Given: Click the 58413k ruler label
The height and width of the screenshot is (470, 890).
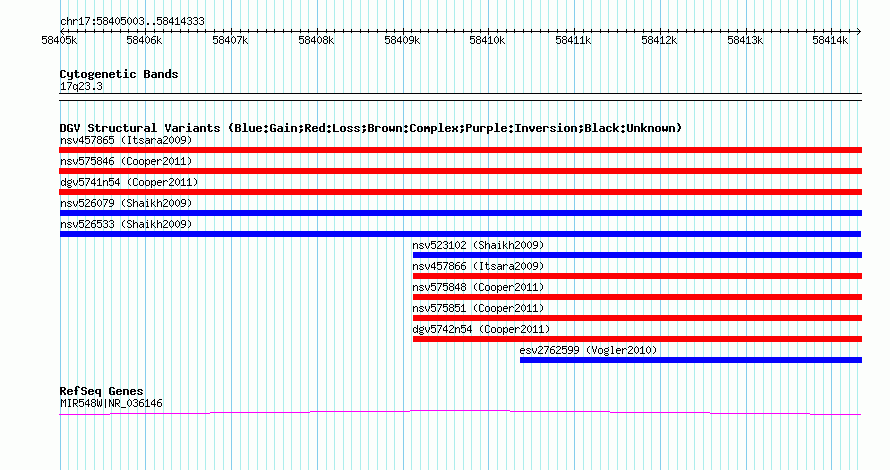Looking at the screenshot, I should (x=745, y=40).
